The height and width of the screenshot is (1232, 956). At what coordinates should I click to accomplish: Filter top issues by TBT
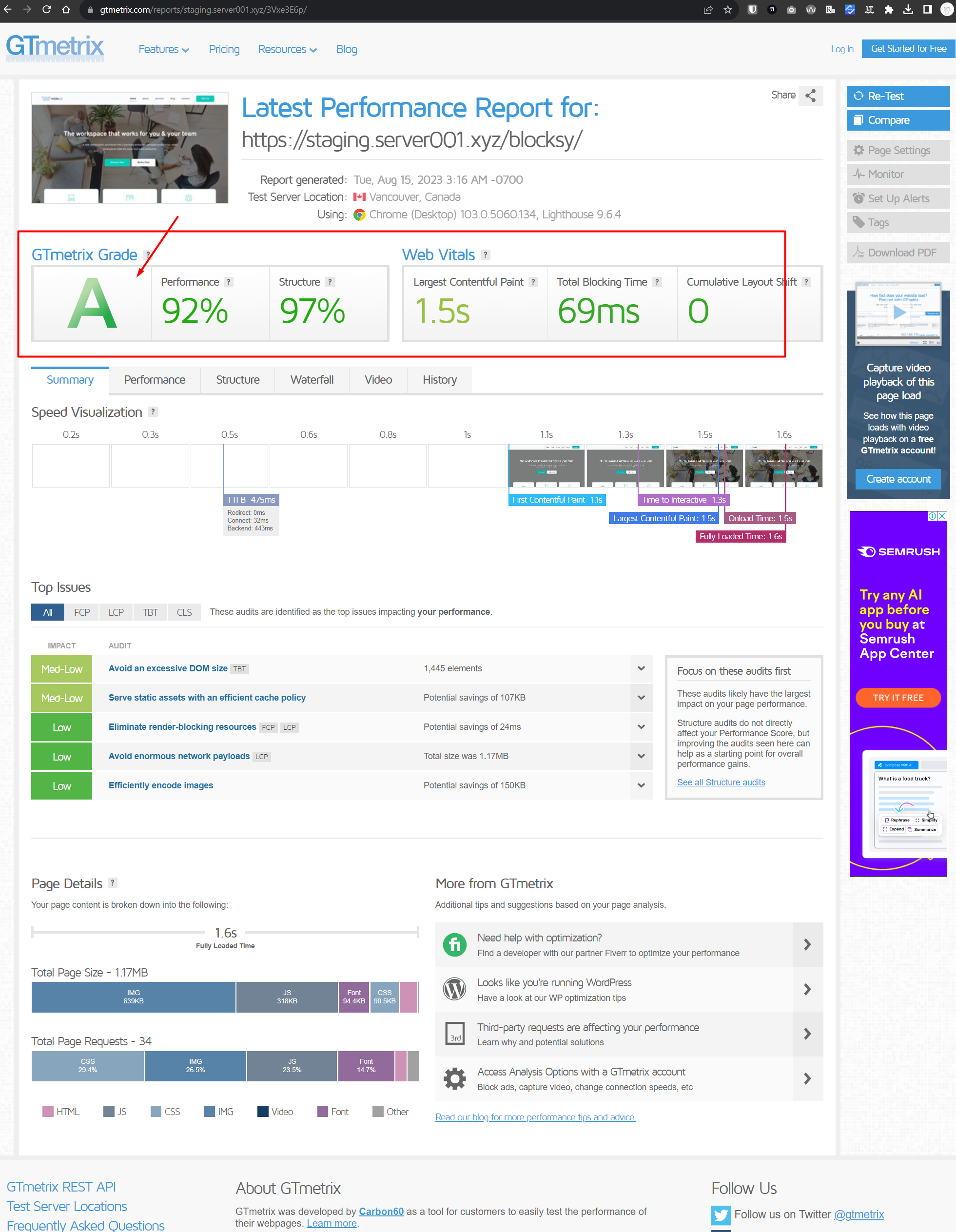(x=150, y=613)
